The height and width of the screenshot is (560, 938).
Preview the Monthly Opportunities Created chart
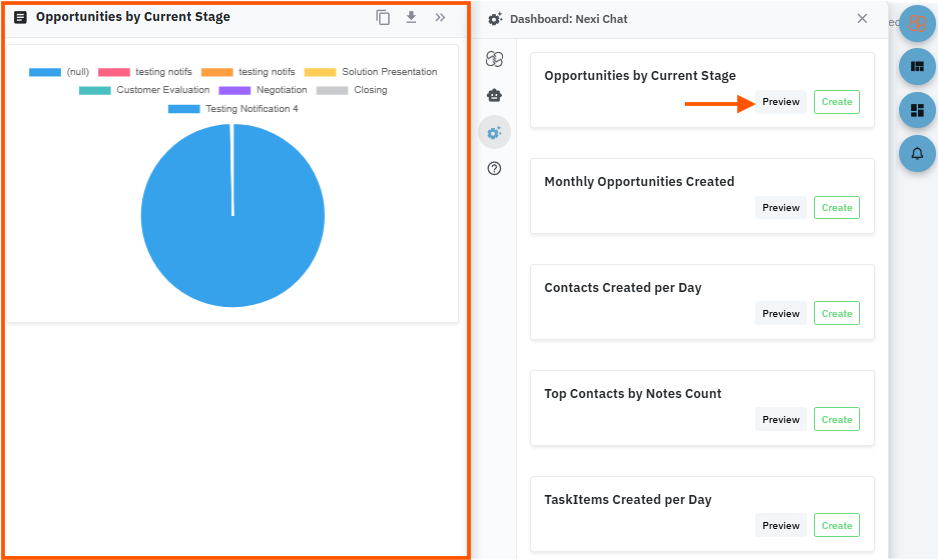point(780,208)
